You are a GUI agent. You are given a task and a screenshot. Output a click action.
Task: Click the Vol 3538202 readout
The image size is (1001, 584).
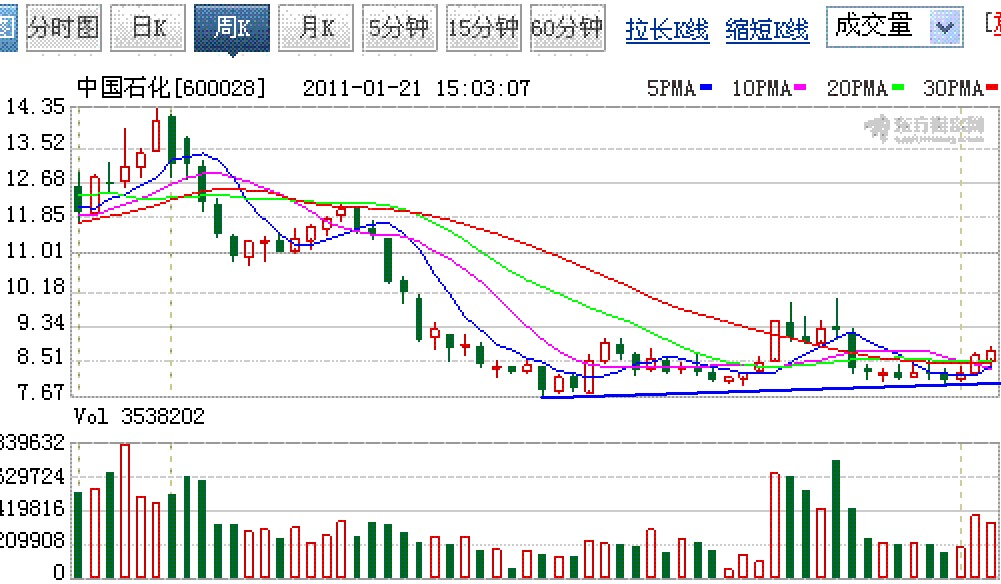[139, 417]
